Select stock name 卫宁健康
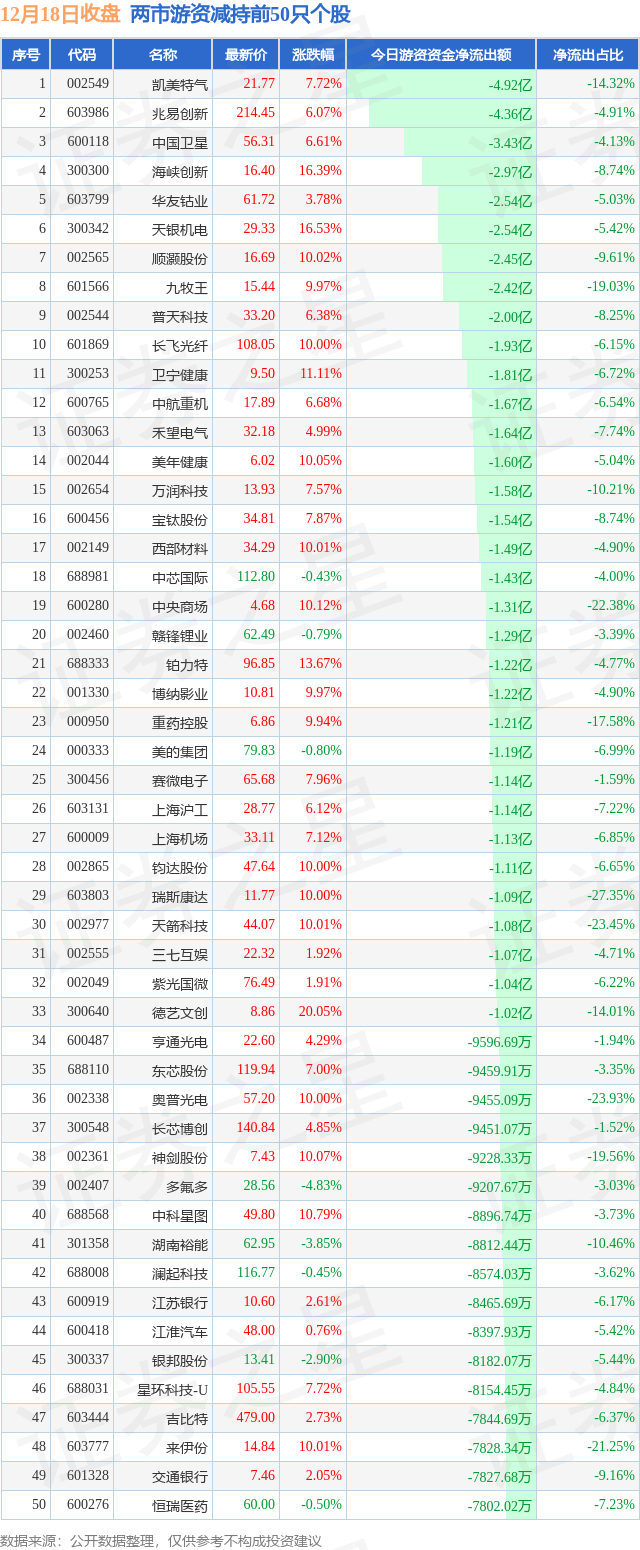Image resolution: width=640 pixels, height=1550 pixels. 180,374
